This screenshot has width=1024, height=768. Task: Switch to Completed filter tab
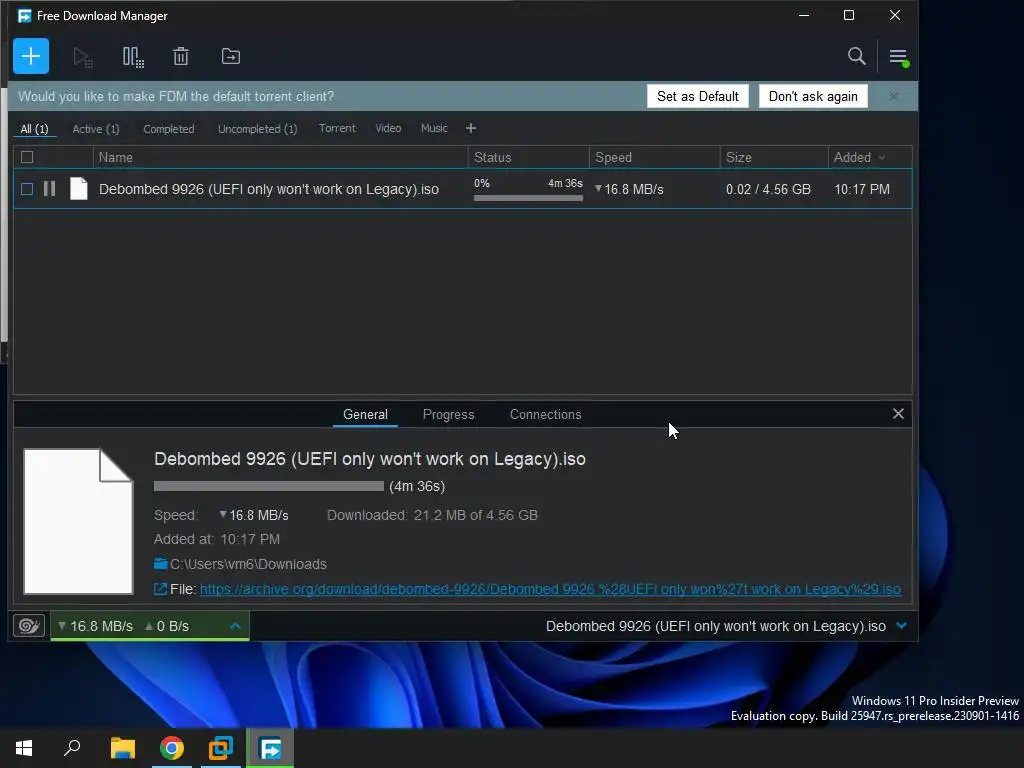tap(168, 129)
